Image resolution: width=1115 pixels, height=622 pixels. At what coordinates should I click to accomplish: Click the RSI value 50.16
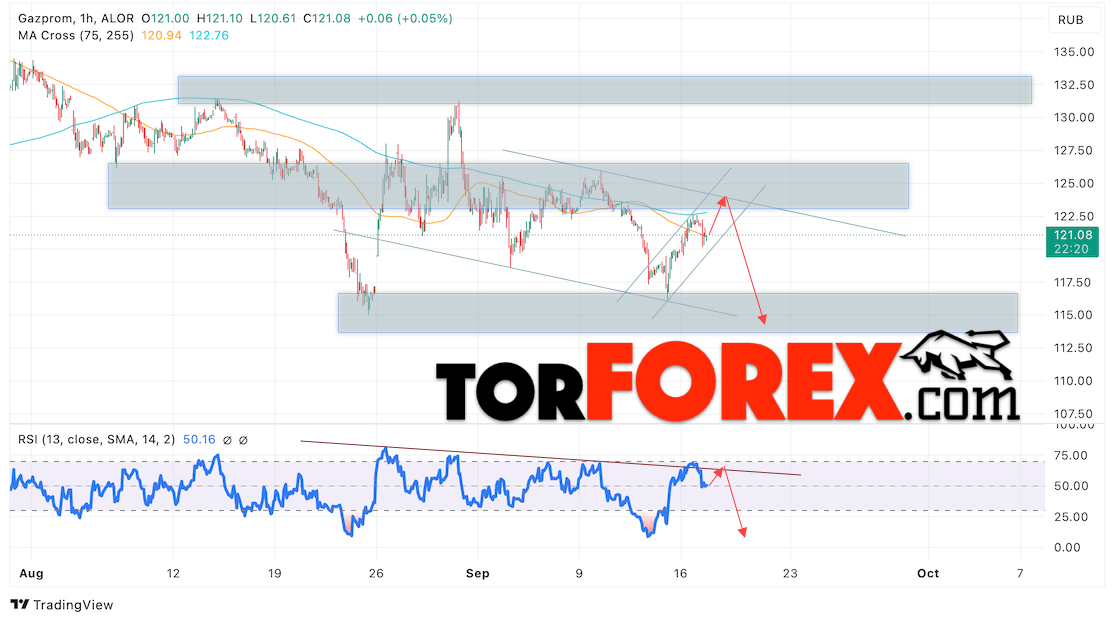[x=199, y=440]
